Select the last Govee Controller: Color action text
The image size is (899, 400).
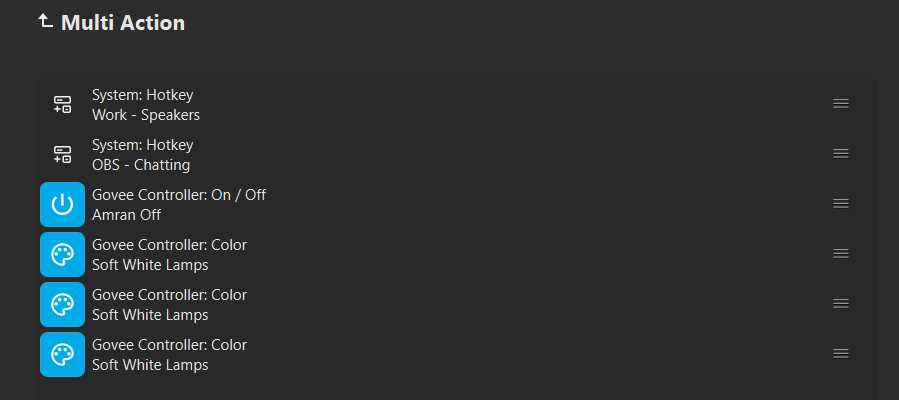[169, 345]
